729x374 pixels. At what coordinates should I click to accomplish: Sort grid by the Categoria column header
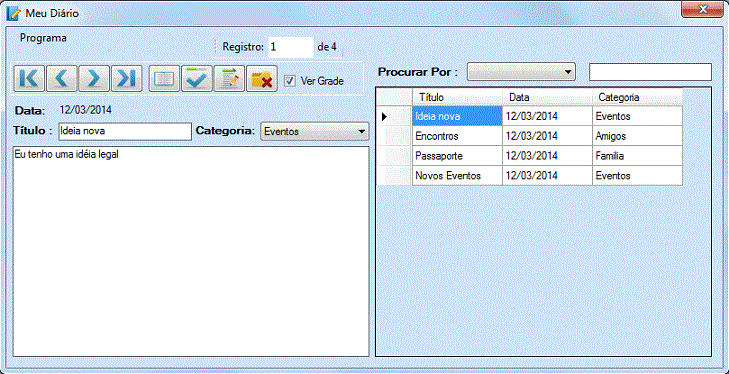point(637,97)
